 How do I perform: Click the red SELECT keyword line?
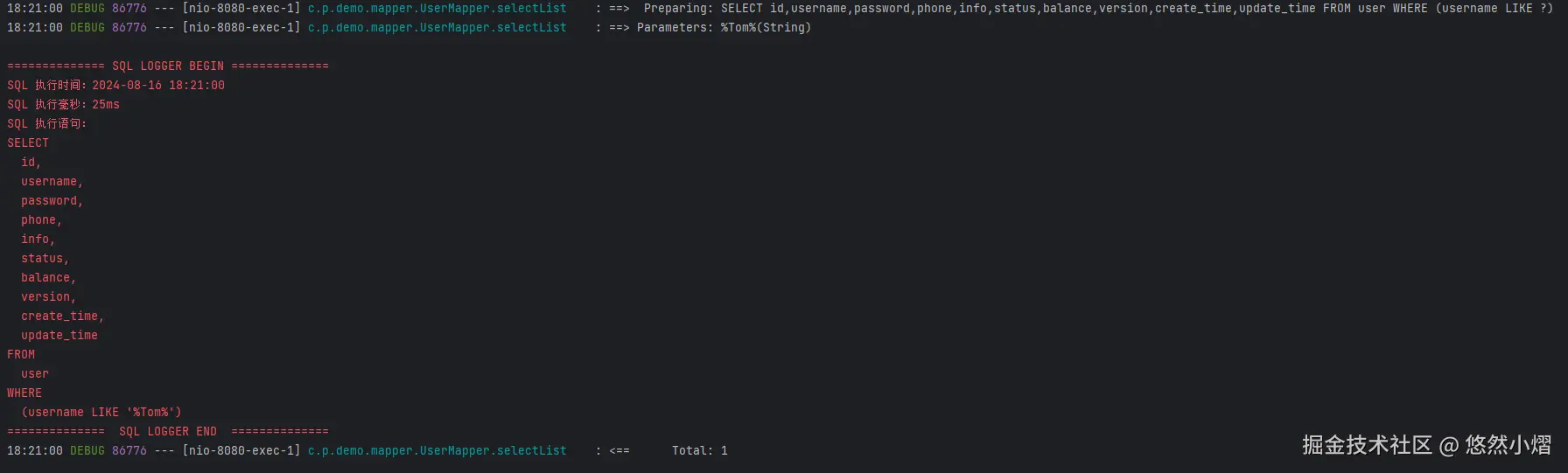28,143
